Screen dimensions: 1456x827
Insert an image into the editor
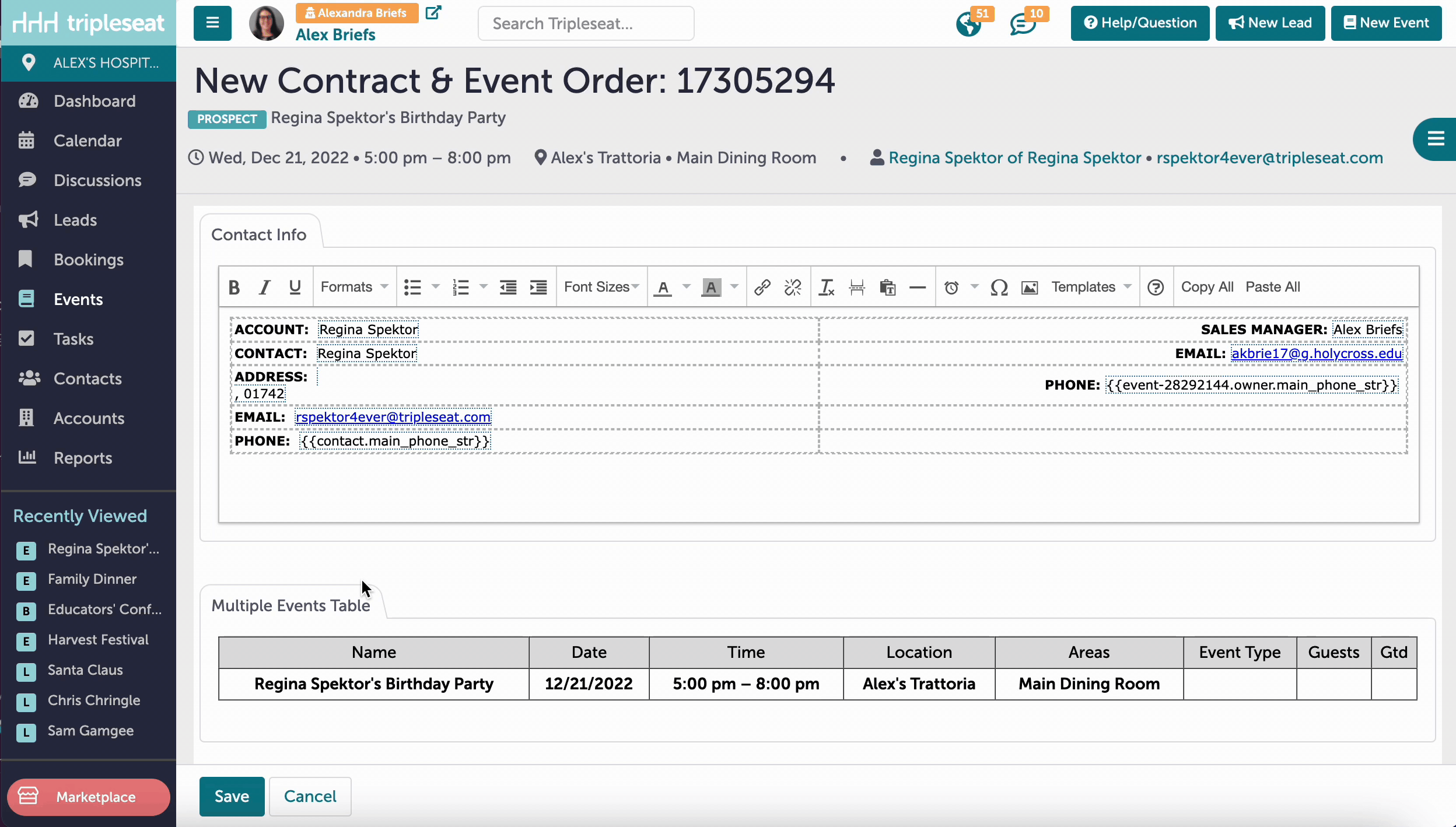pos(1030,287)
